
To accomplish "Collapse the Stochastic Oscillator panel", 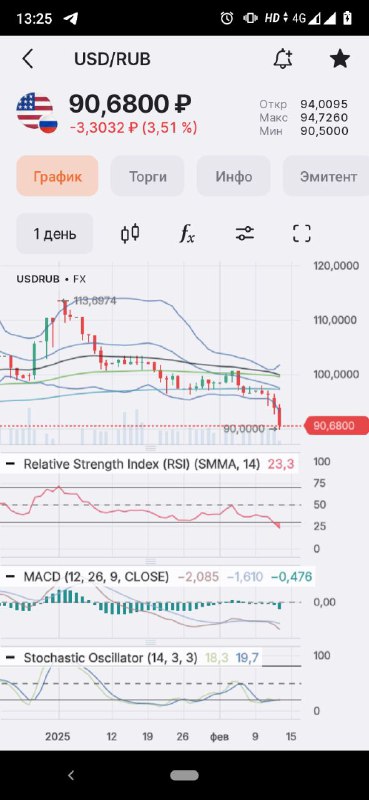I will pyautogui.click(x=10, y=658).
